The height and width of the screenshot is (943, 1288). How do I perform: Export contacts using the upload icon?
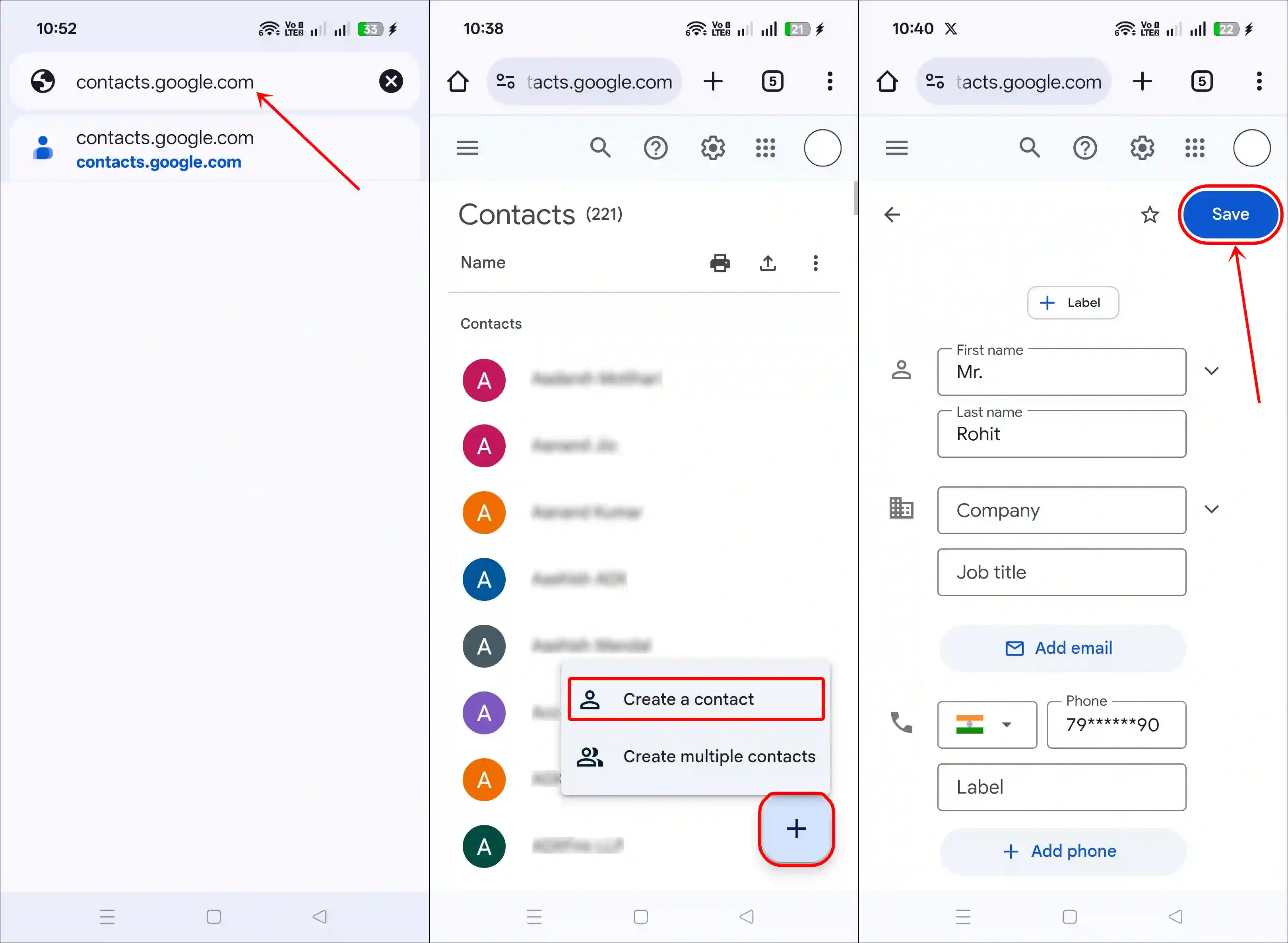click(x=768, y=263)
